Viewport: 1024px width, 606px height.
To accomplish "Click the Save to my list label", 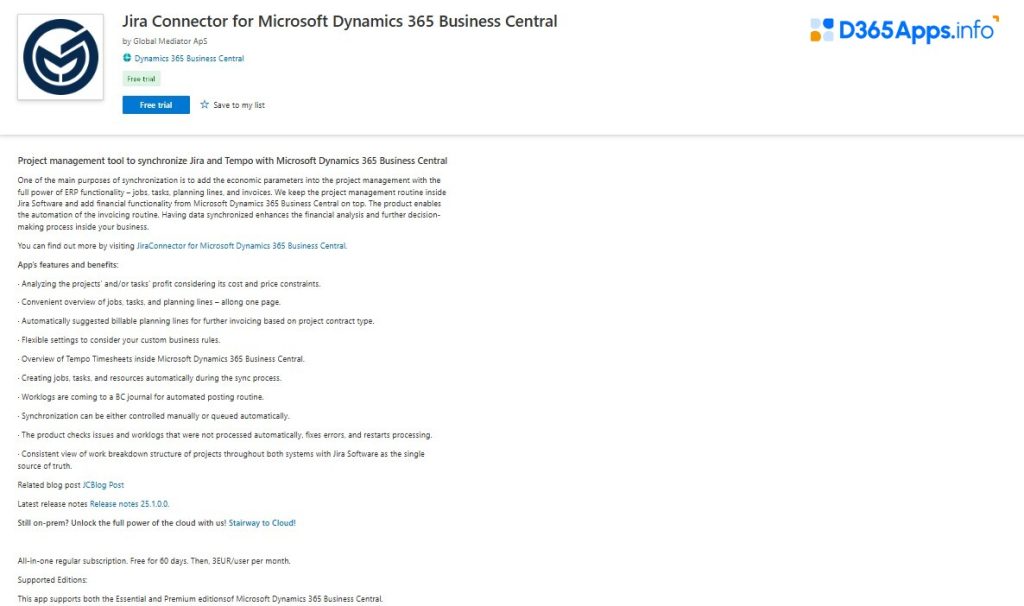I will coord(239,105).
